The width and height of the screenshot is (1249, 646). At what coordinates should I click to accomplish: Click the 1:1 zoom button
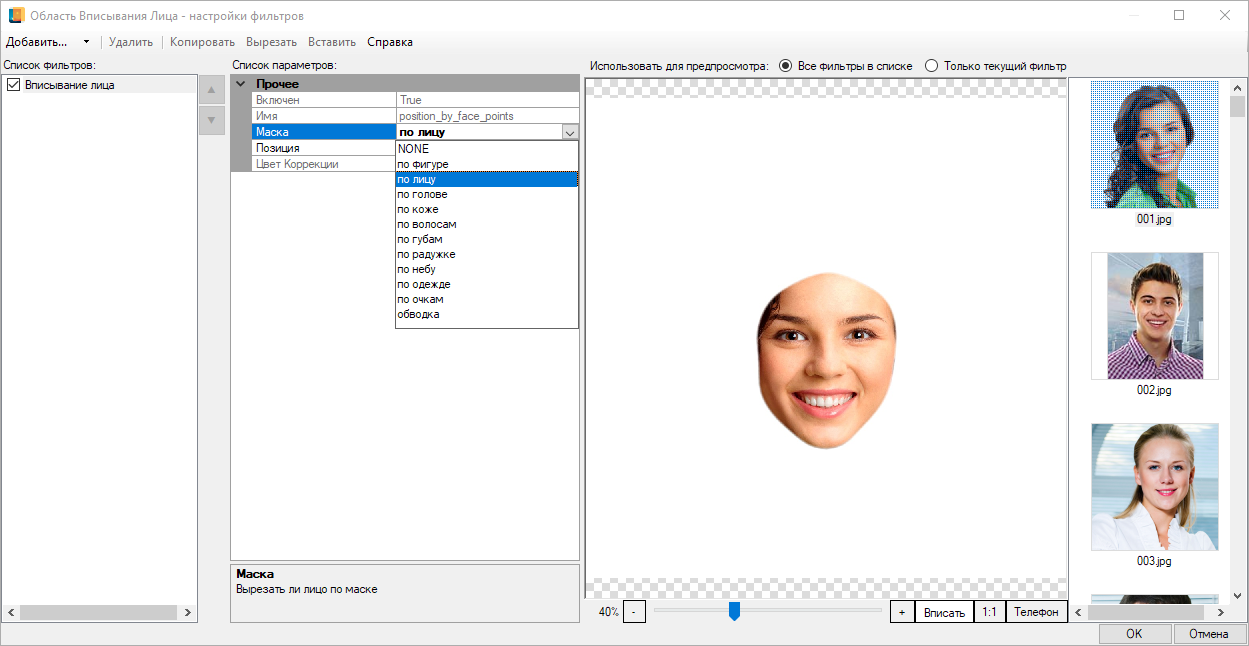989,612
